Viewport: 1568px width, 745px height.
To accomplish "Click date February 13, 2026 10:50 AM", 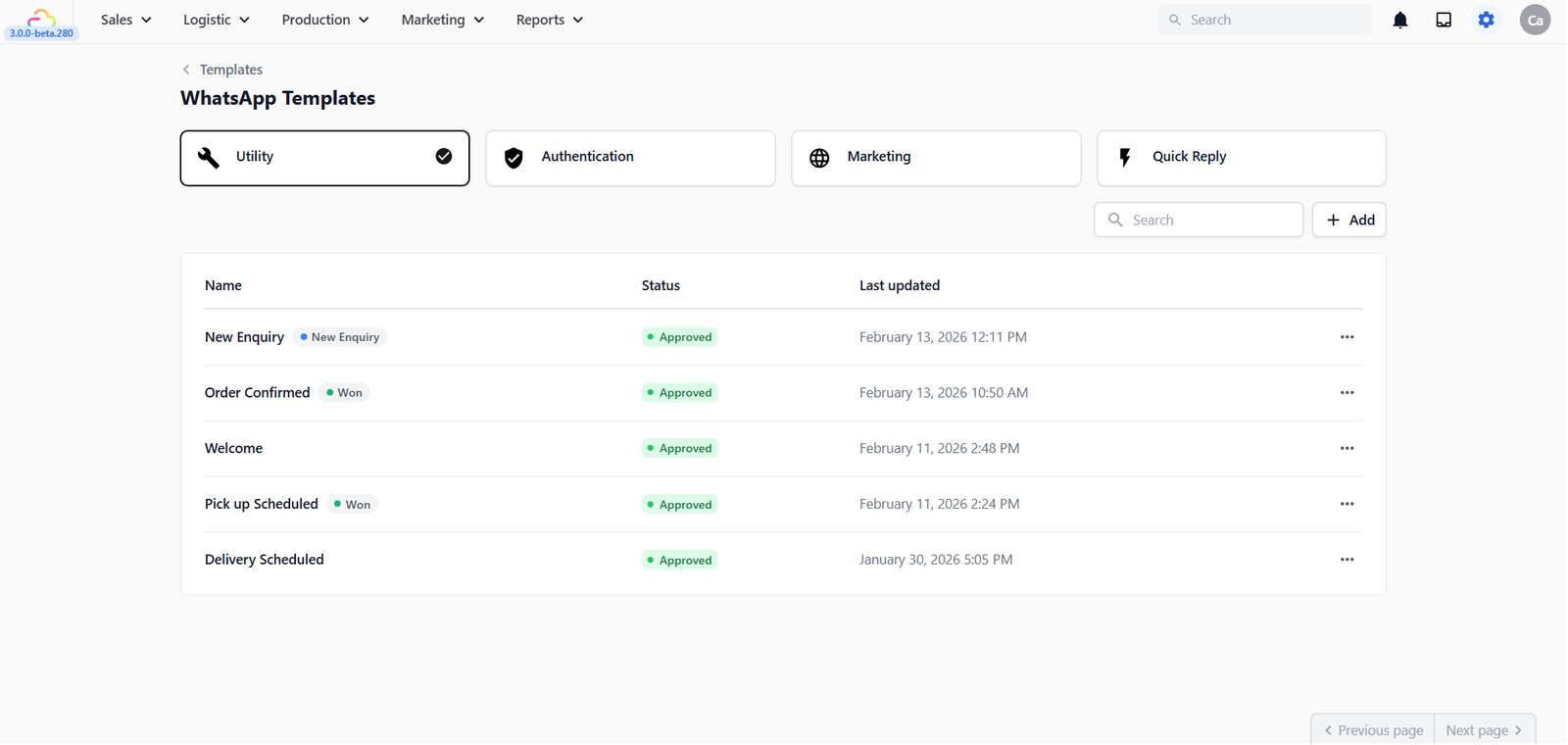I will click(x=944, y=393).
